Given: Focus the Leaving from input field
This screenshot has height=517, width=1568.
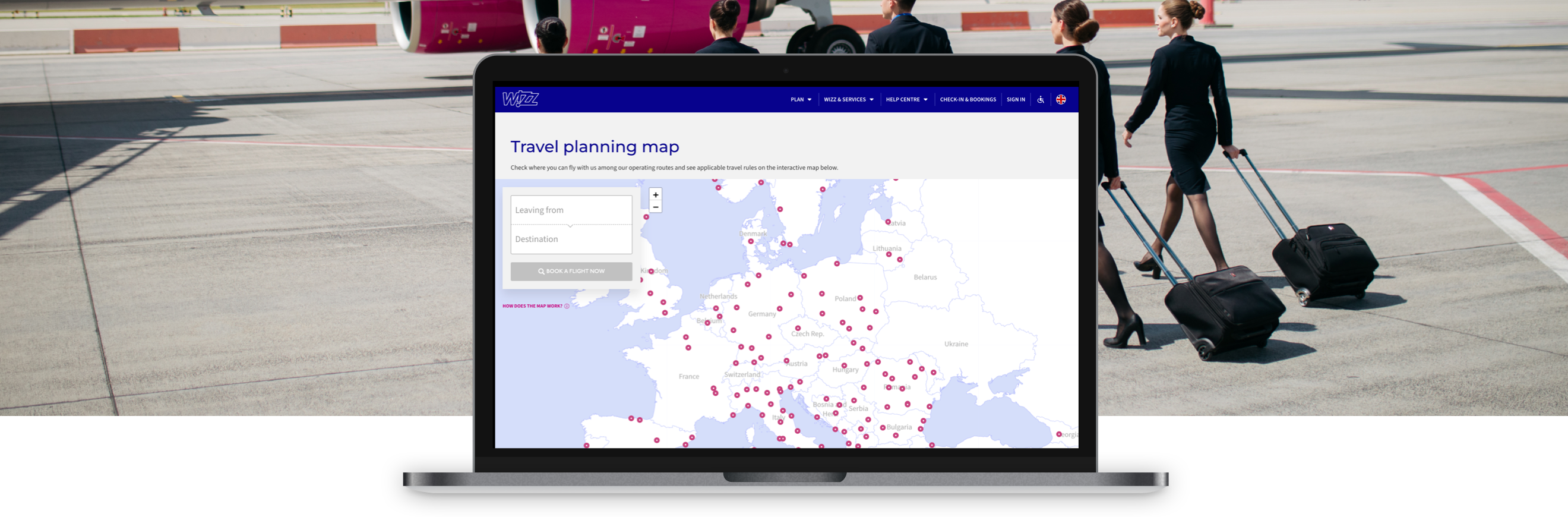Looking at the screenshot, I should [571, 210].
